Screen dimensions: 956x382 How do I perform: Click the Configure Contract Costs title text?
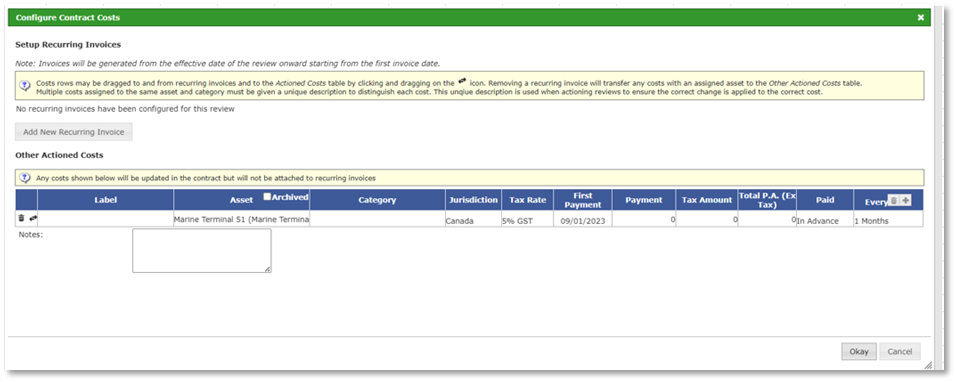click(x=68, y=18)
